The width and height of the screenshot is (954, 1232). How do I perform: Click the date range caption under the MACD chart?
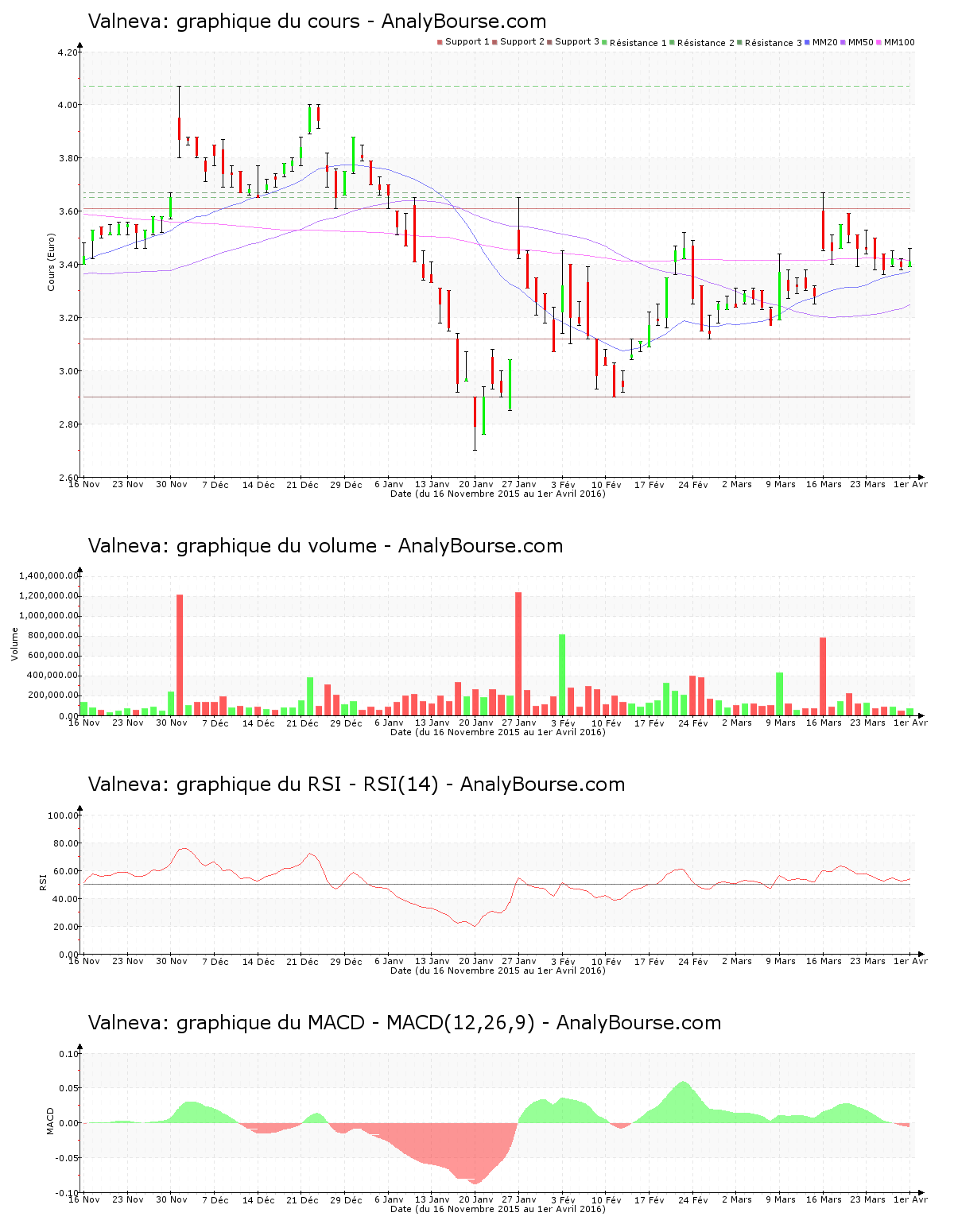[x=498, y=1210]
